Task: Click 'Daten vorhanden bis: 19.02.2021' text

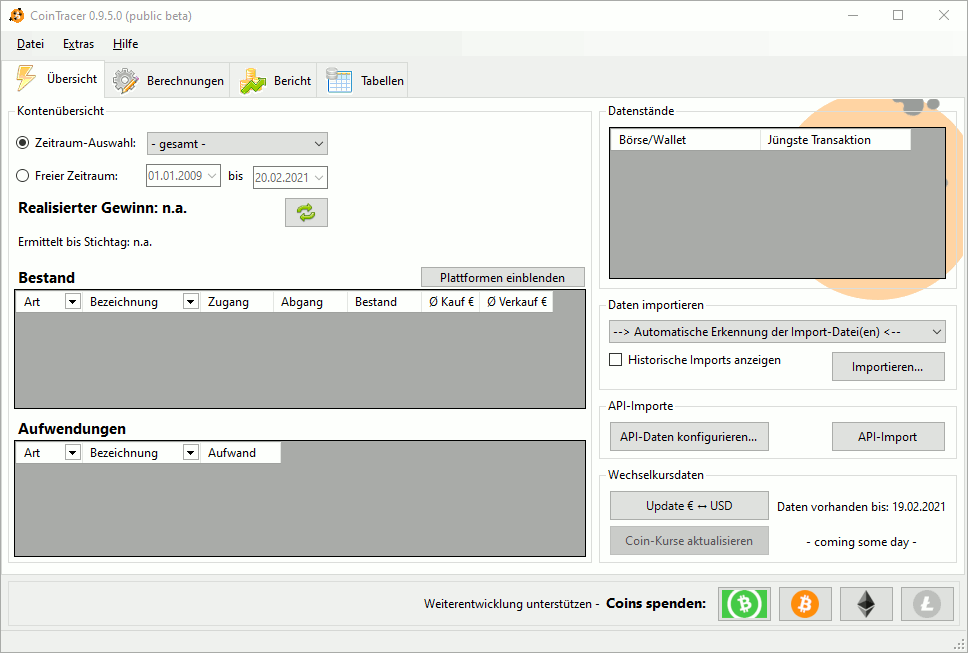Action: click(x=861, y=507)
